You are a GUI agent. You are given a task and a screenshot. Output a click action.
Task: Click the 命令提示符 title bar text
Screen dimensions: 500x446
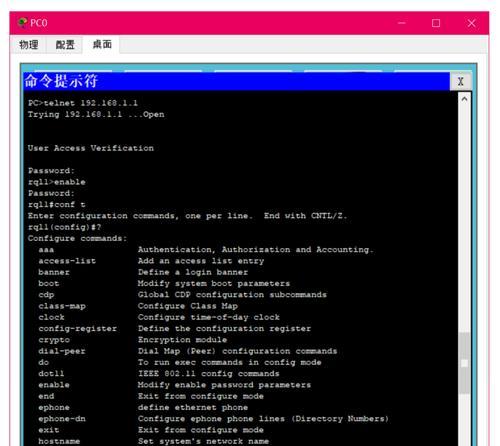61,81
